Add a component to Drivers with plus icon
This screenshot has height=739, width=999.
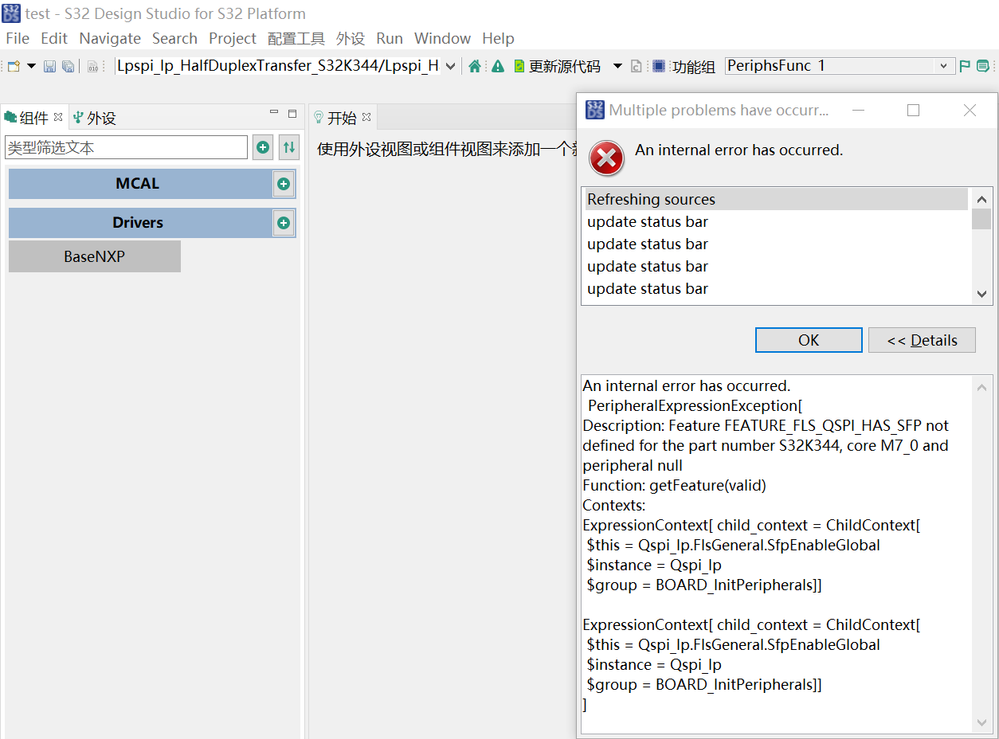pyautogui.click(x=284, y=223)
